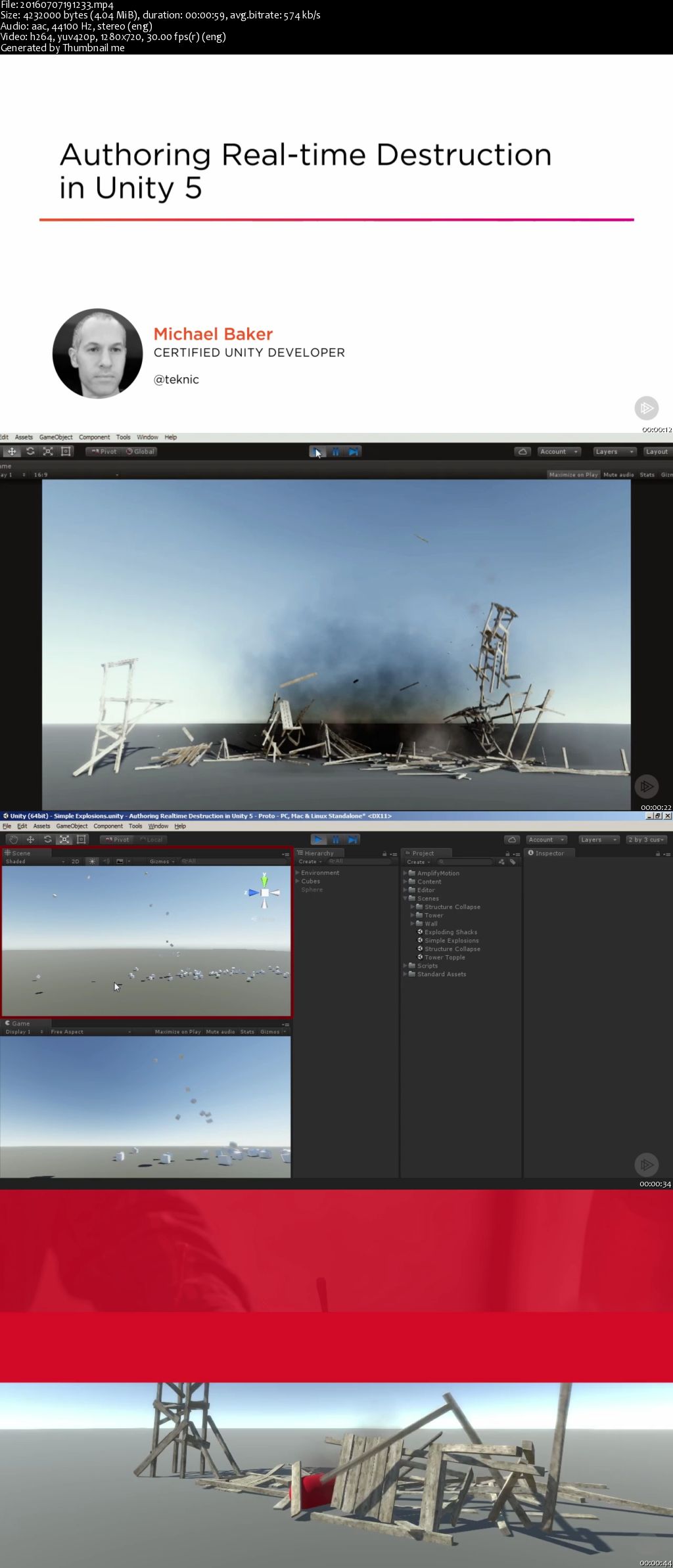673x1568 pixels.
Task: Click Play button in Simple Explosions editor
Action: [x=318, y=840]
